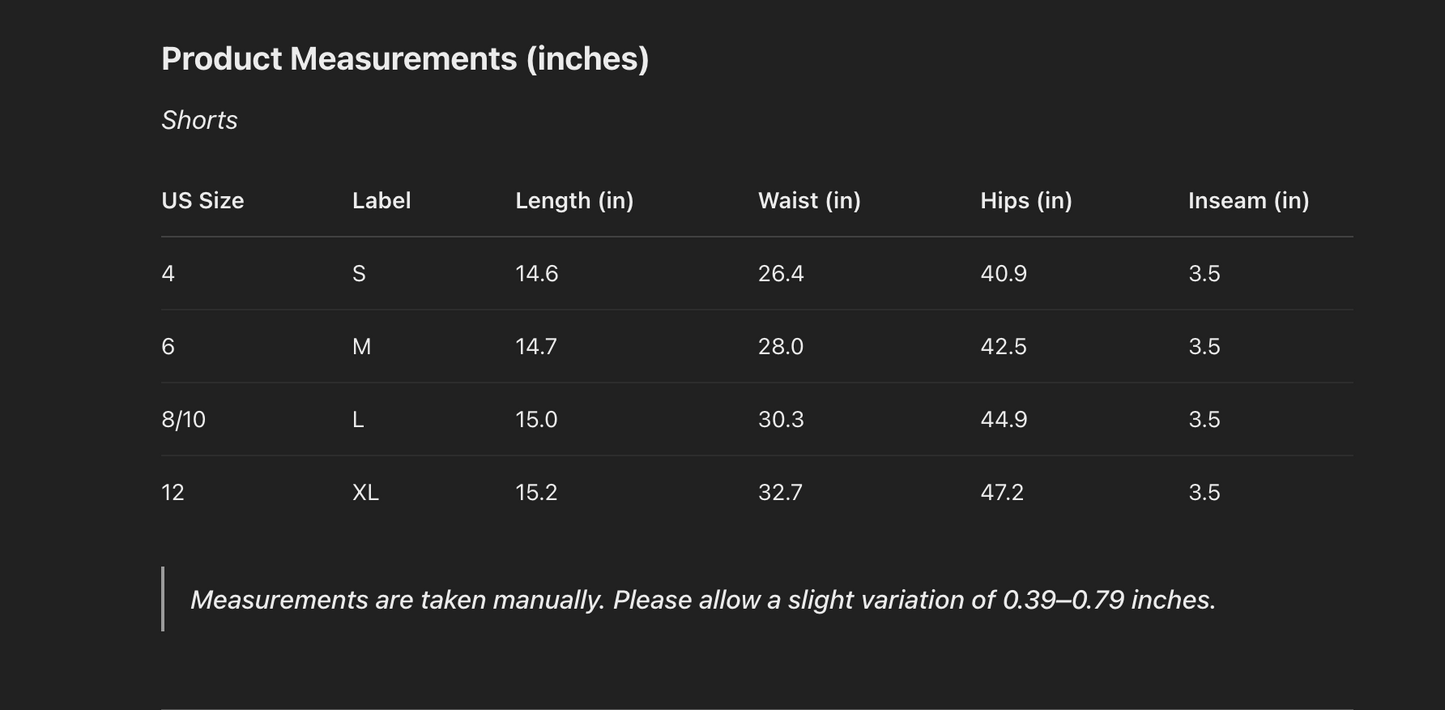Click the 14.6 length value
Screen dimensions: 1445x710
click(x=537, y=273)
